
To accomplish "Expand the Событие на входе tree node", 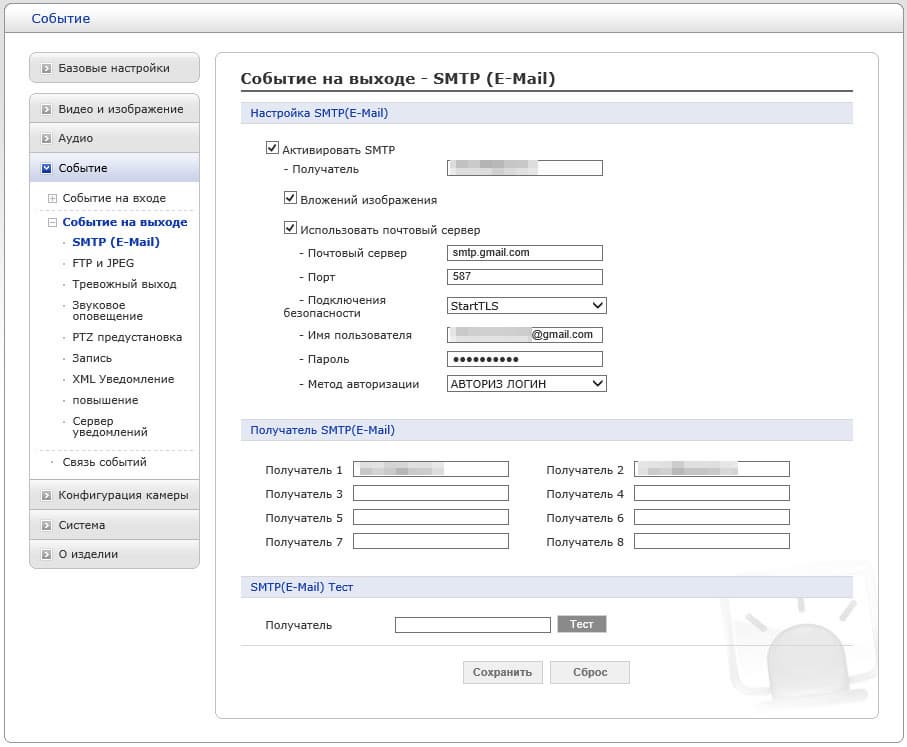I will click(x=53, y=198).
